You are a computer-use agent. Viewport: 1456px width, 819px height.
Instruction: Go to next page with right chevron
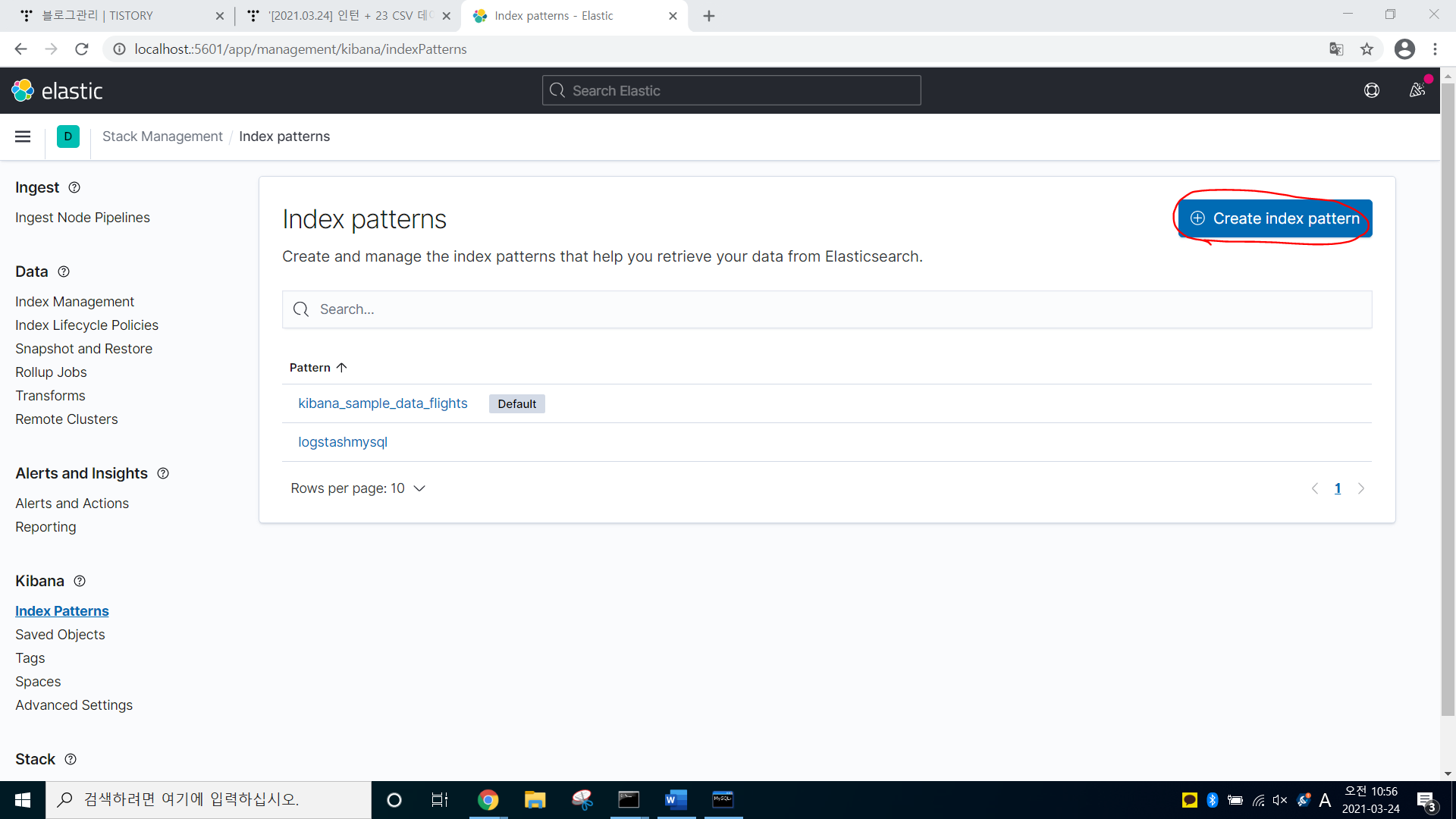click(1361, 488)
